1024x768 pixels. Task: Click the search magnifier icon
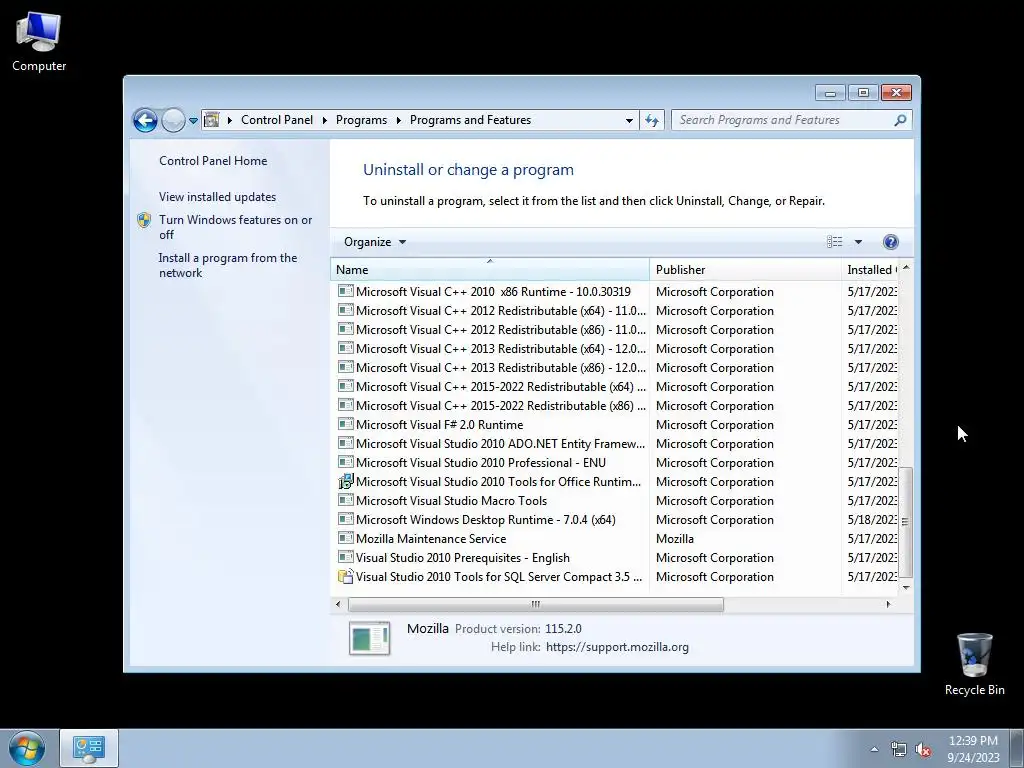tap(901, 120)
